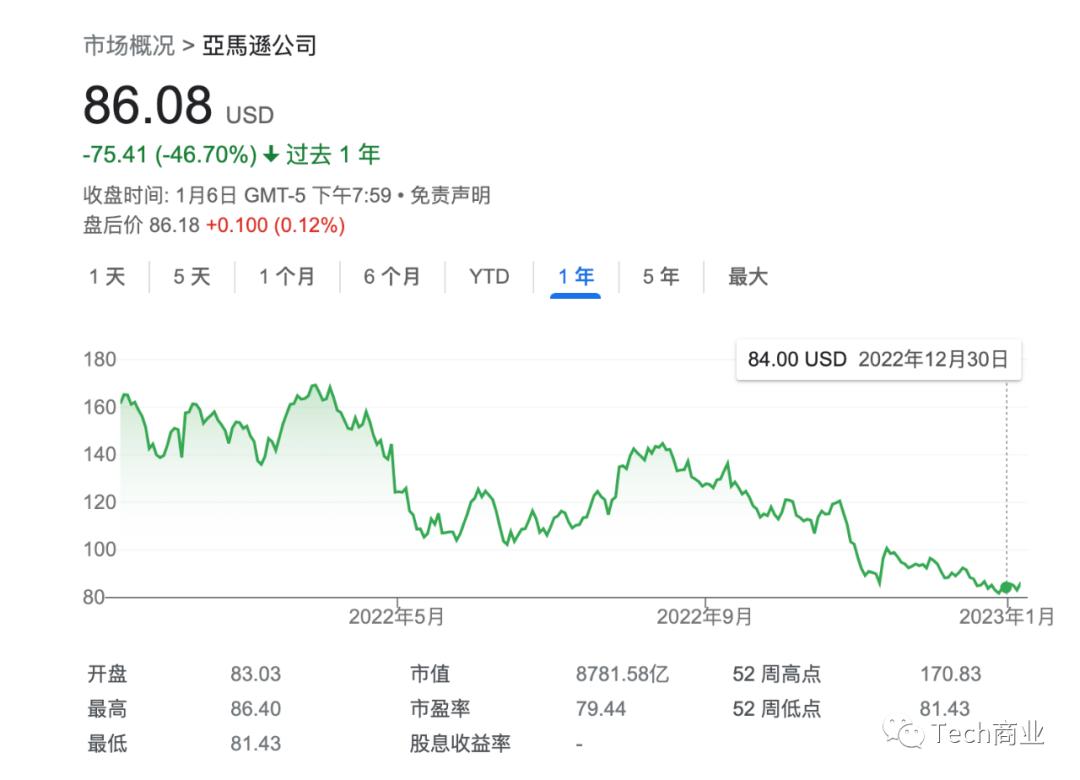Select the 1 天 time range tab
The width and height of the screenshot is (1080, 780).
tap(107, 277)
